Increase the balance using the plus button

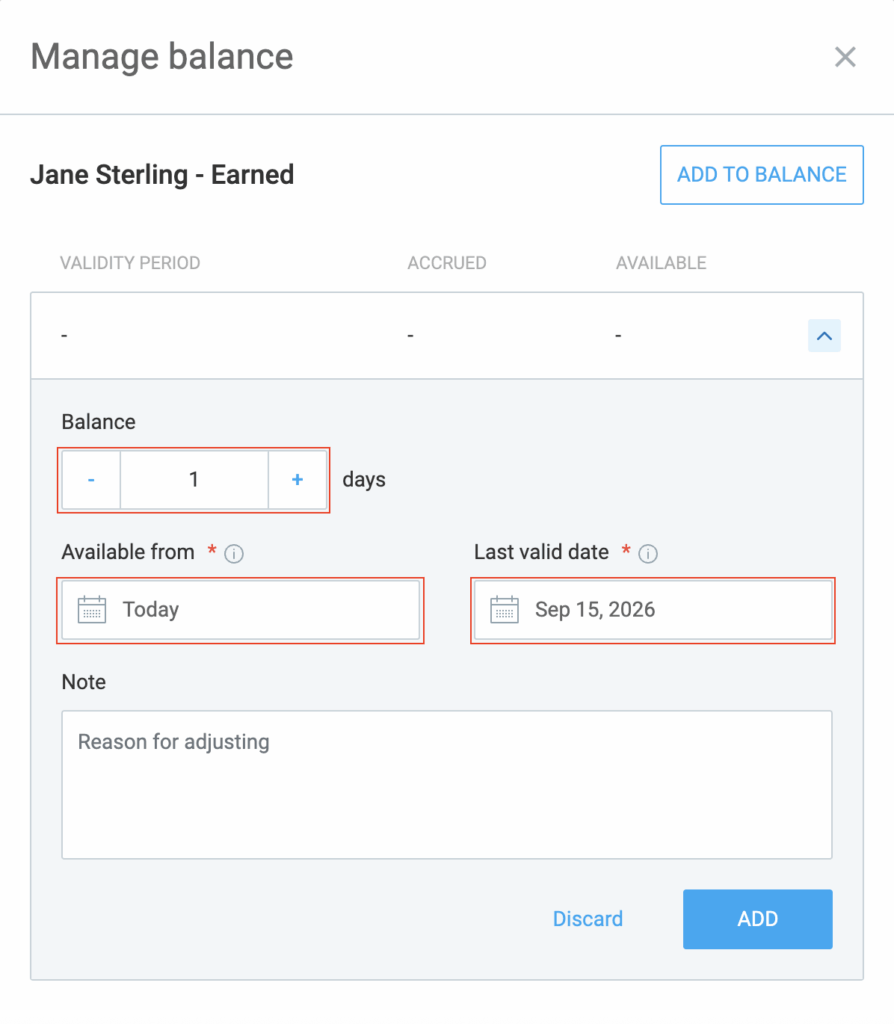[x=297, y=480]
